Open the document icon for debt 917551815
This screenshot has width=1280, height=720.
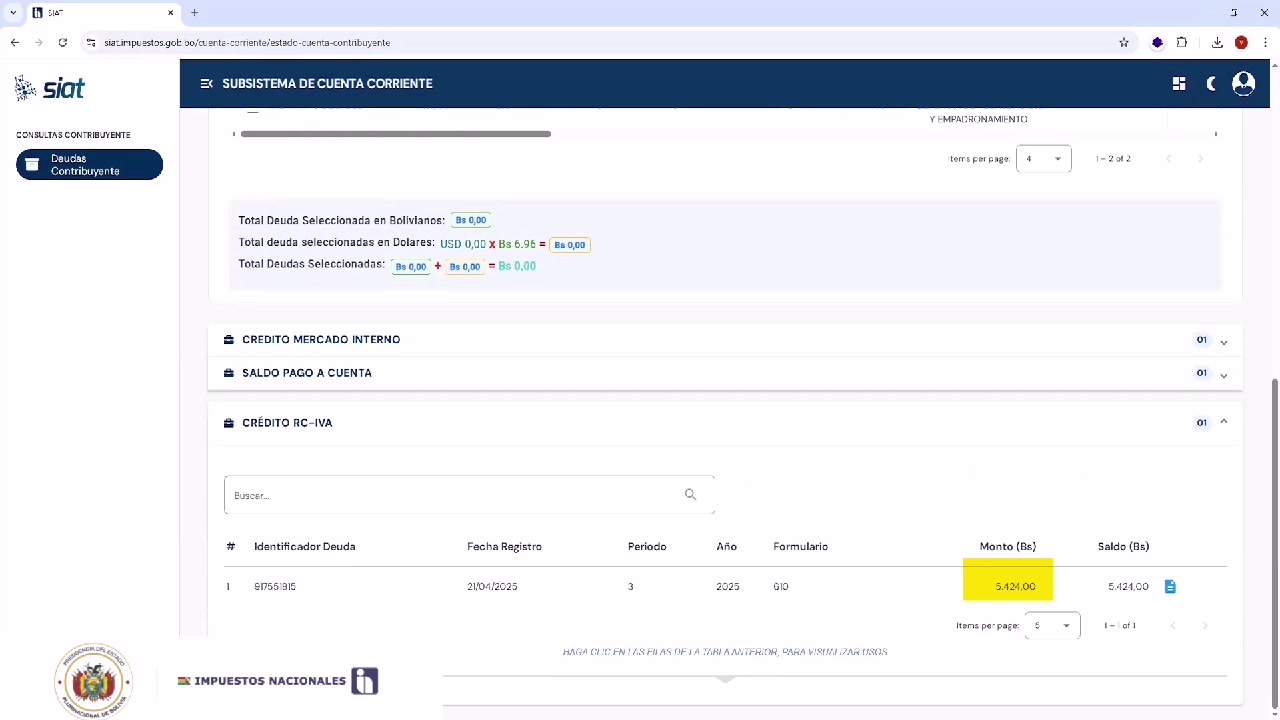(x=1170, y=587)
